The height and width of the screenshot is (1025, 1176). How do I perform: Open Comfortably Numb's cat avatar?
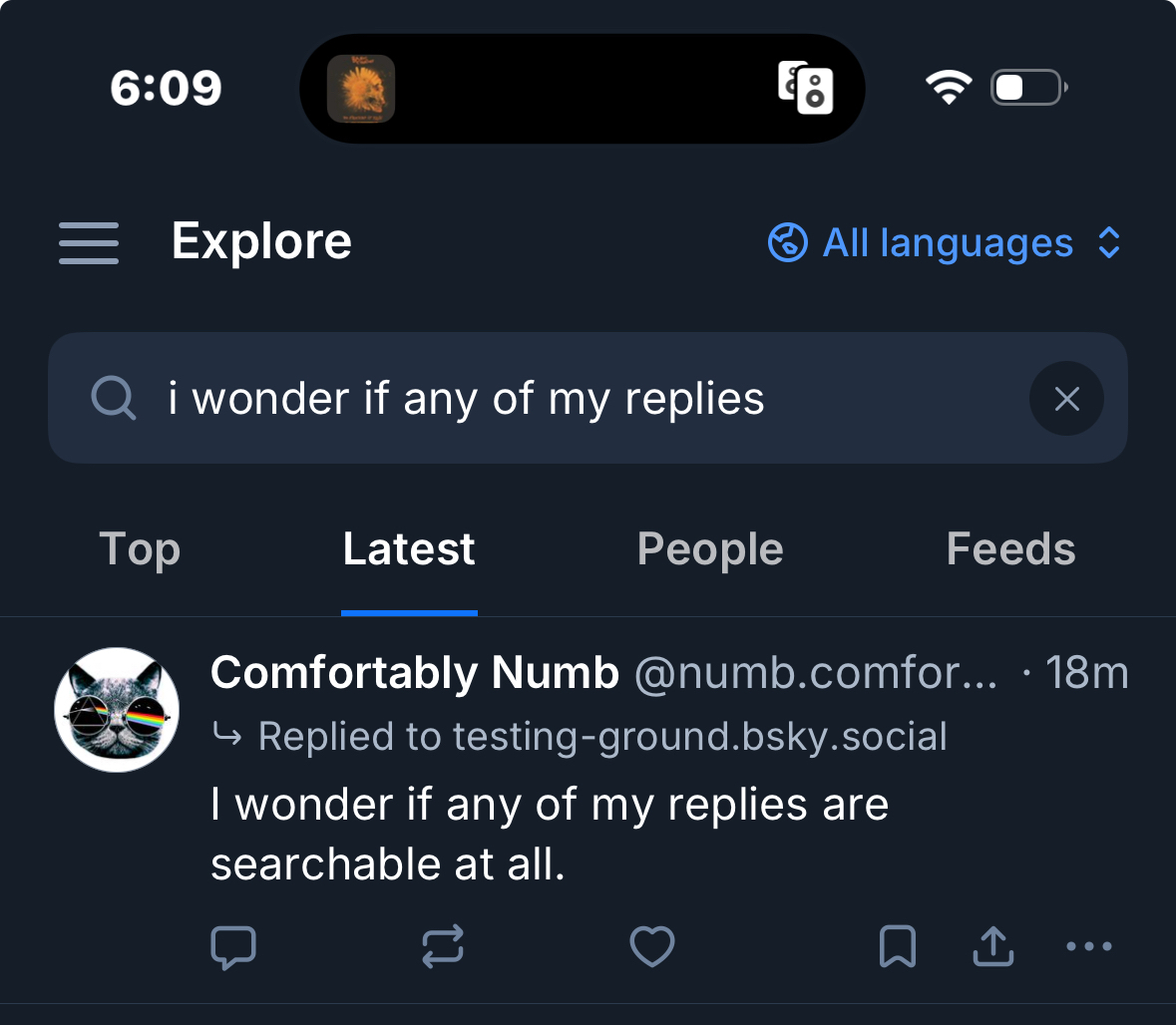coord(117,709)
